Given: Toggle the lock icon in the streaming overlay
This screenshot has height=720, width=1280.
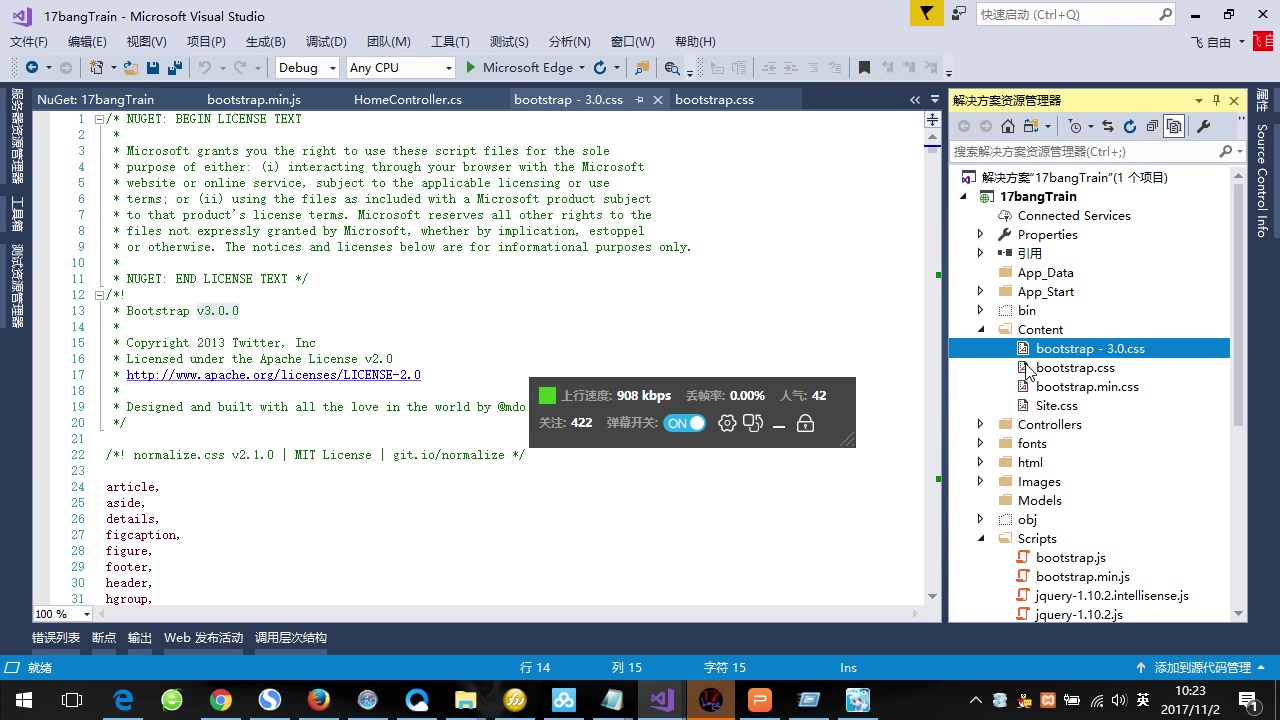Looking at the screenshot, I should (x=805, y=424).
